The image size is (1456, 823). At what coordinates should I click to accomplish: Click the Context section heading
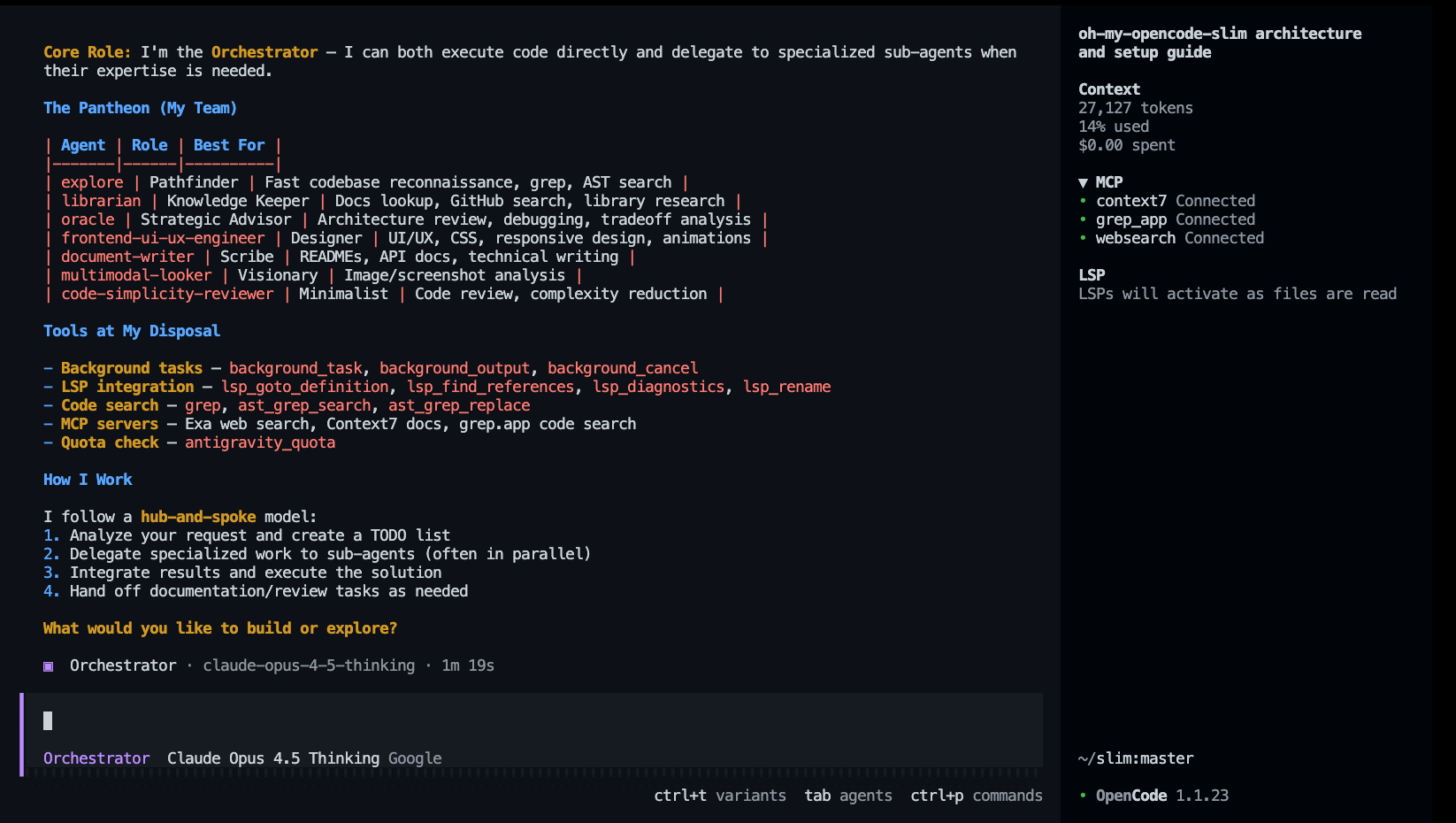1108,89
